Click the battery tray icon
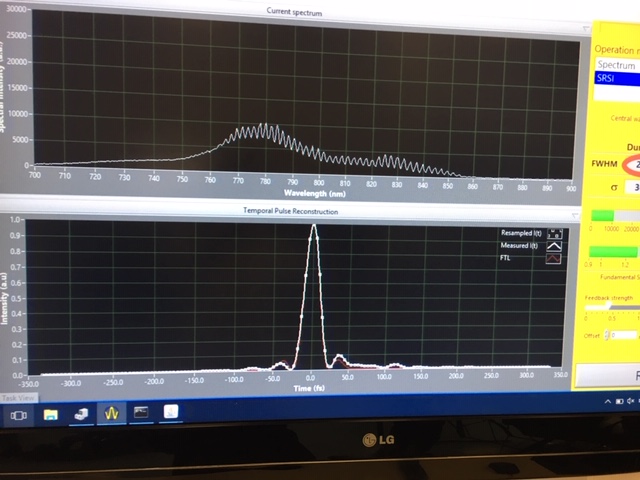 [x=619, y=402]
